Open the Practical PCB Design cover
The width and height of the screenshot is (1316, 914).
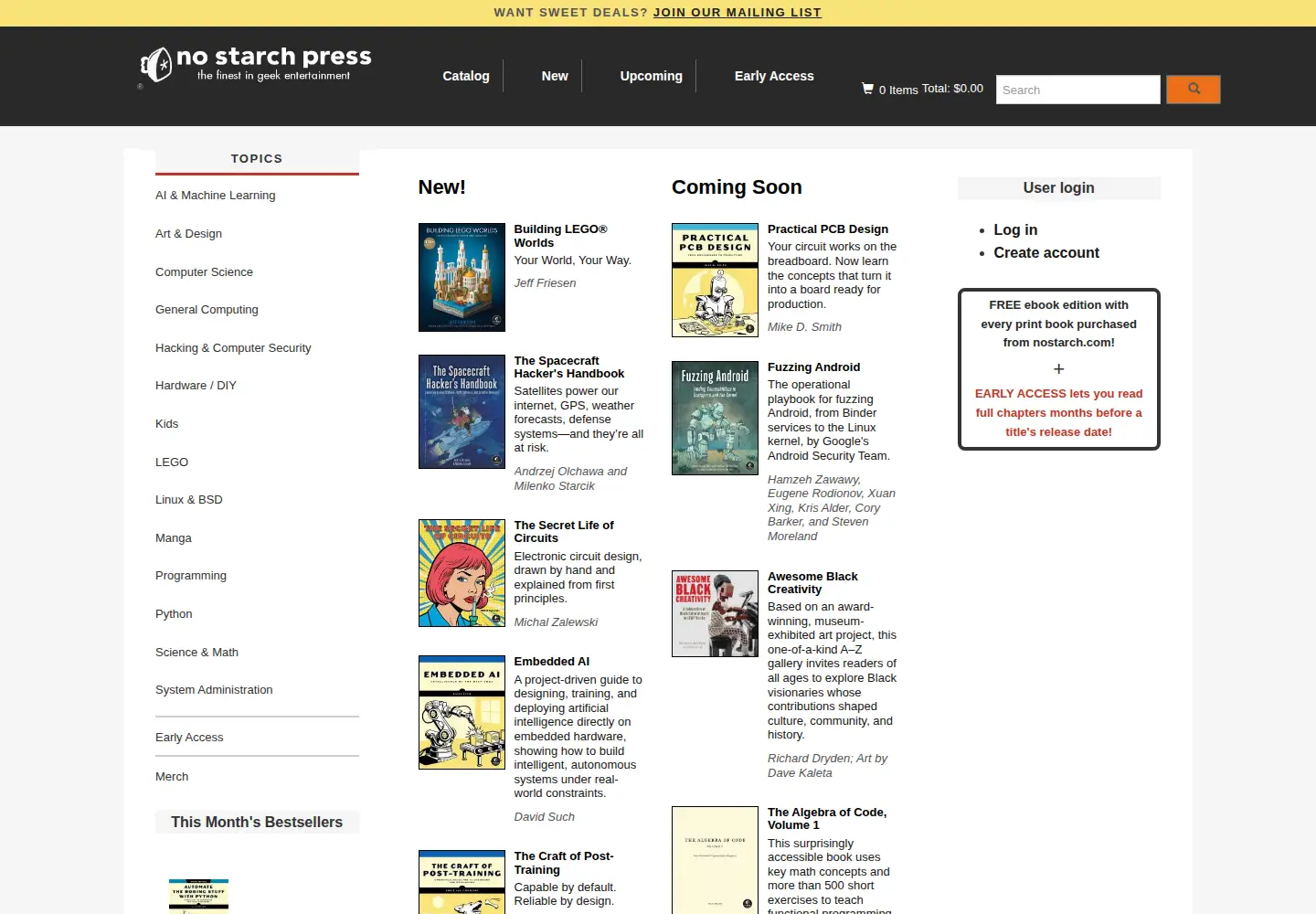tap(715, 280)
